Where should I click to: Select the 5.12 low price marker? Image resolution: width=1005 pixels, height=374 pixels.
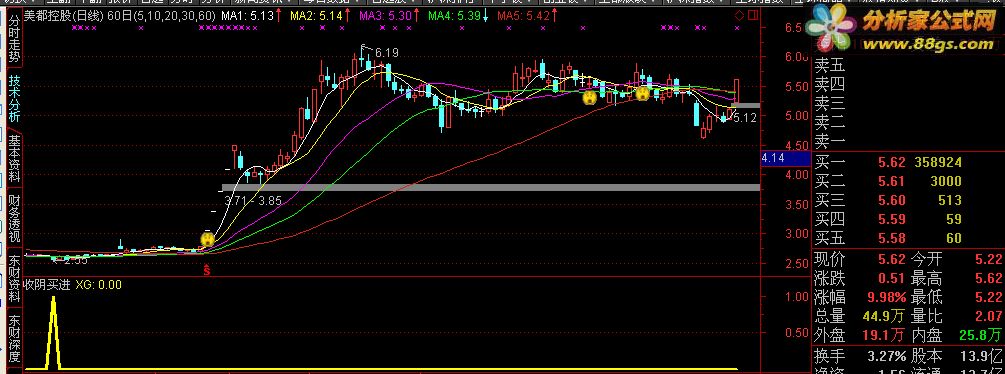745,118
